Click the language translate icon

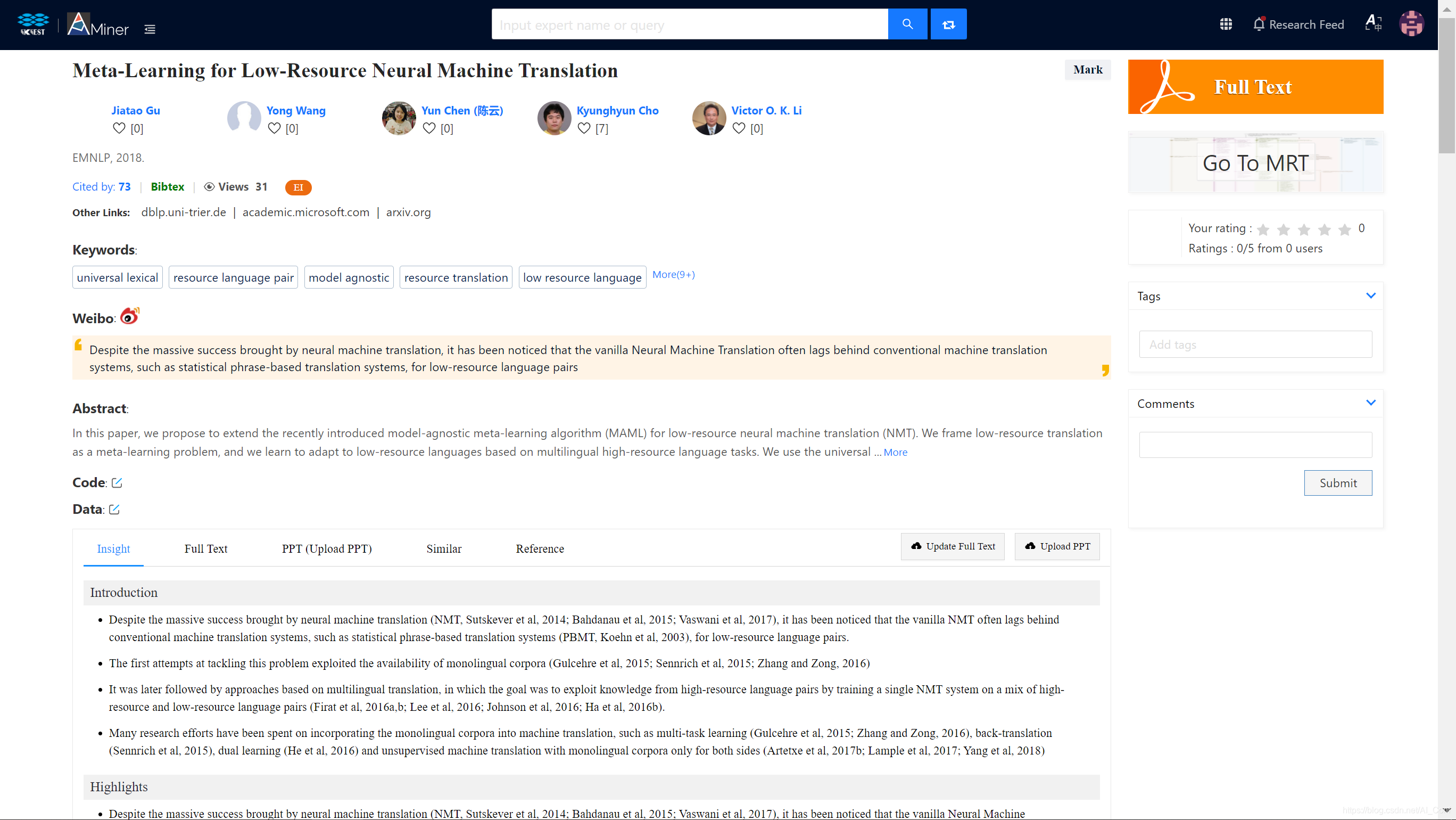pos(1373,23)
